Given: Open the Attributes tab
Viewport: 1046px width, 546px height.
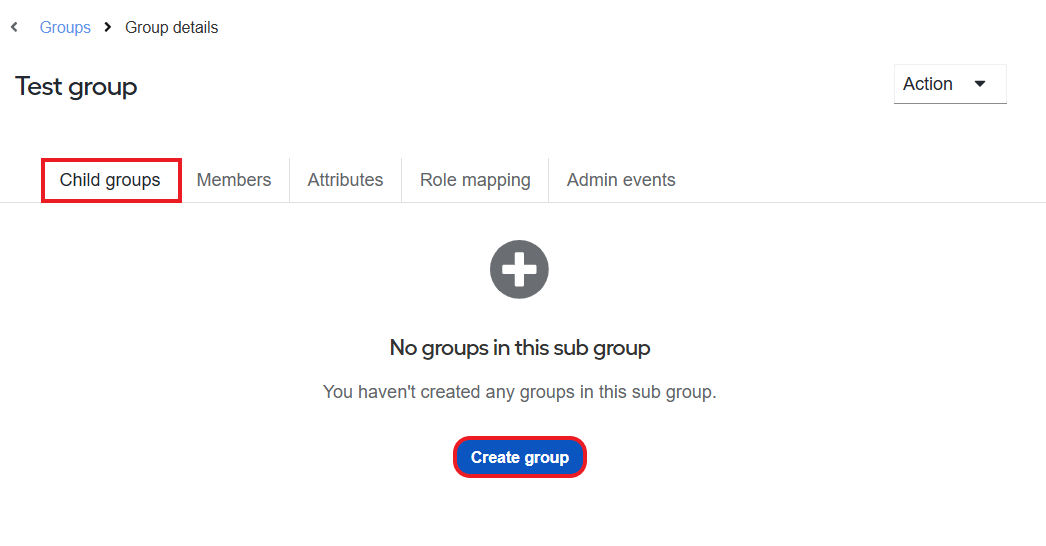Looking at the screenshot, I should pyautogui.click(x=345, y=180).
